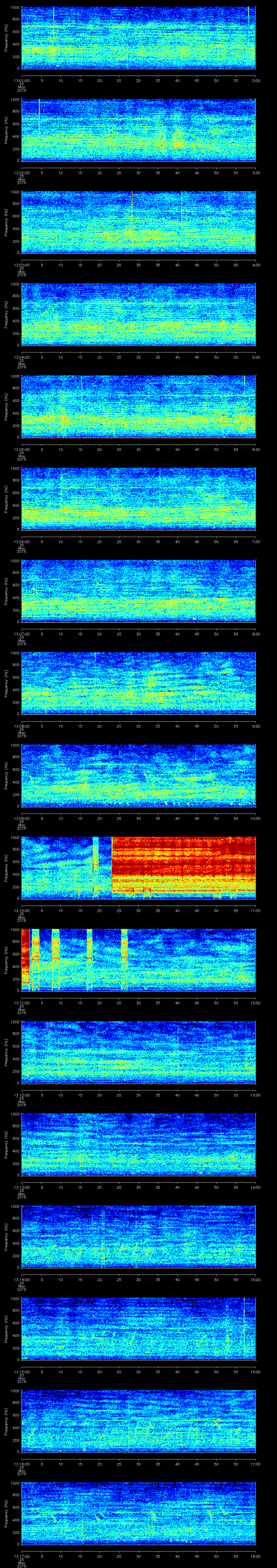Screen dimensions: 277x1568
Task: Click the "2:00" end time label
Action: coord(256,80)
